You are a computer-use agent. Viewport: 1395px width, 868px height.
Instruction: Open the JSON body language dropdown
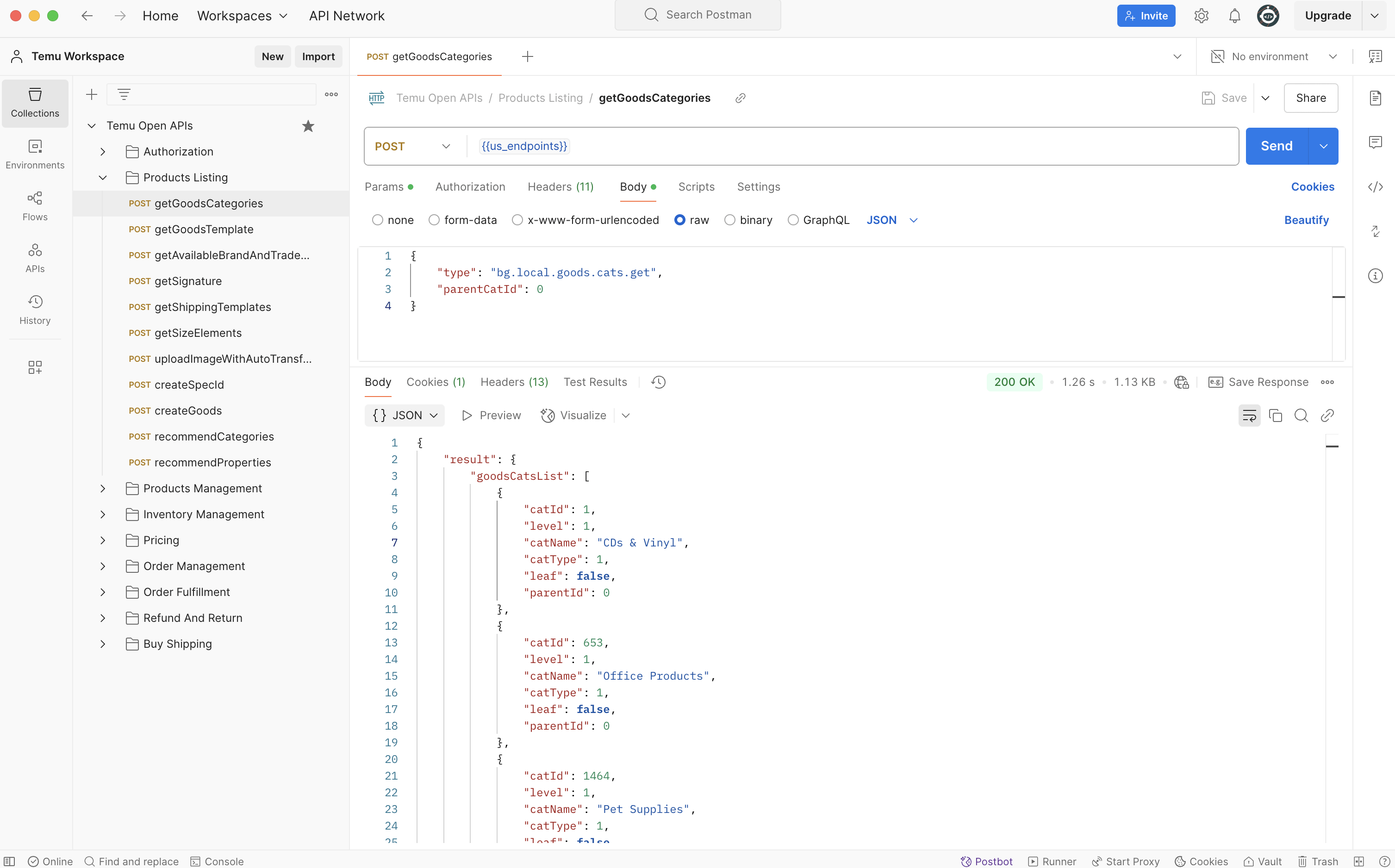click(x=892, y=220)
